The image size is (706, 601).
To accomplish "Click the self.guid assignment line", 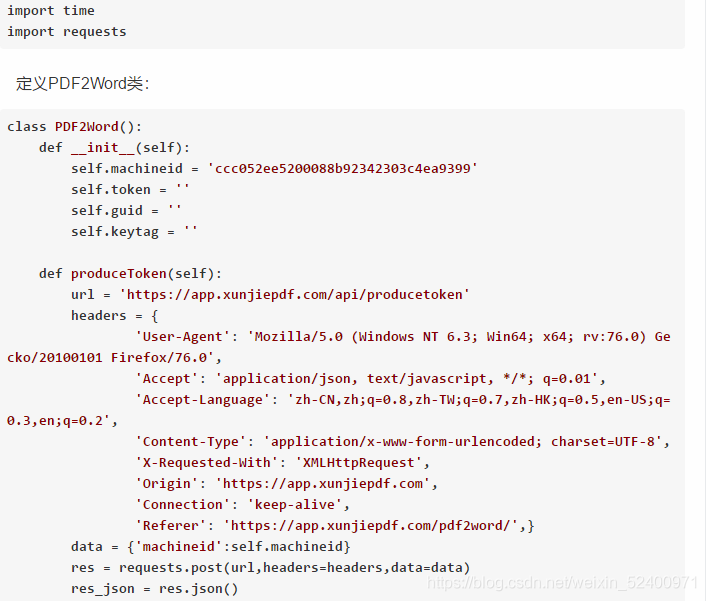I will tap(126, 211).
